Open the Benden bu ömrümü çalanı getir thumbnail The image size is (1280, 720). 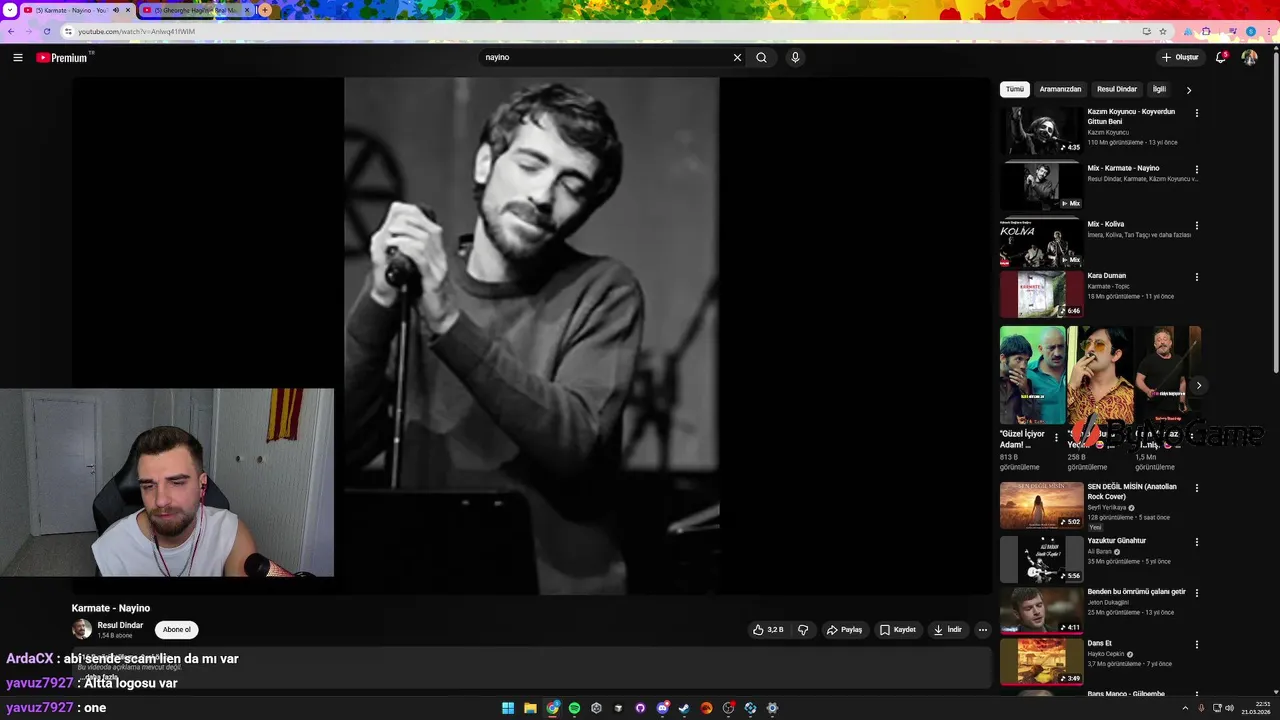coord(1041,610)
